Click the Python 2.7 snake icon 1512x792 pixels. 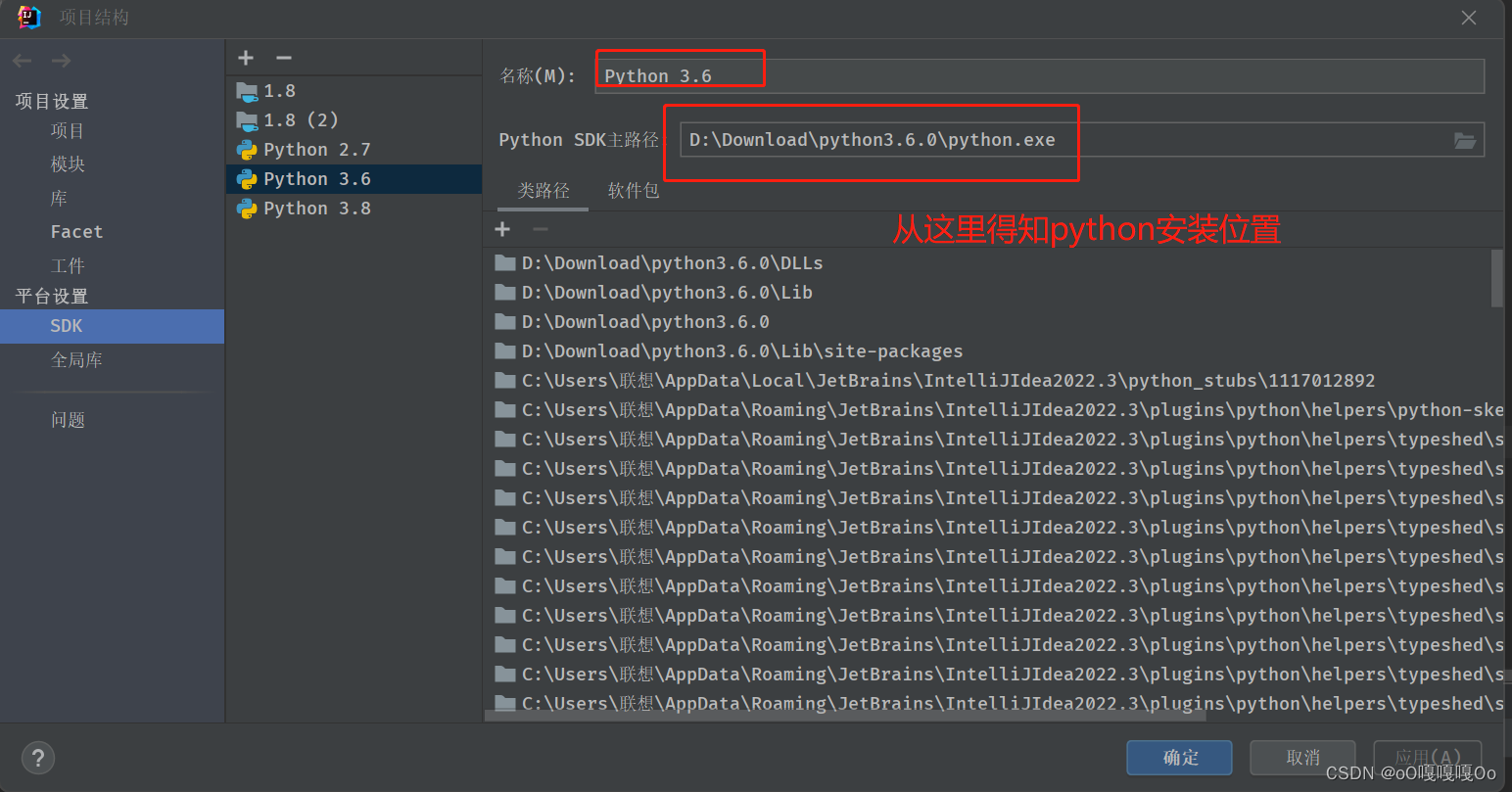pos(247,150)
